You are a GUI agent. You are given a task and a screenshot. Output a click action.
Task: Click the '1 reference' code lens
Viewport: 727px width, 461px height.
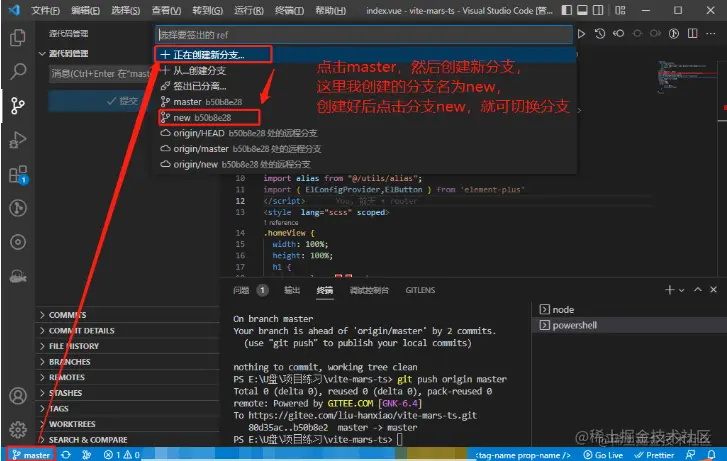pos(283,223)
